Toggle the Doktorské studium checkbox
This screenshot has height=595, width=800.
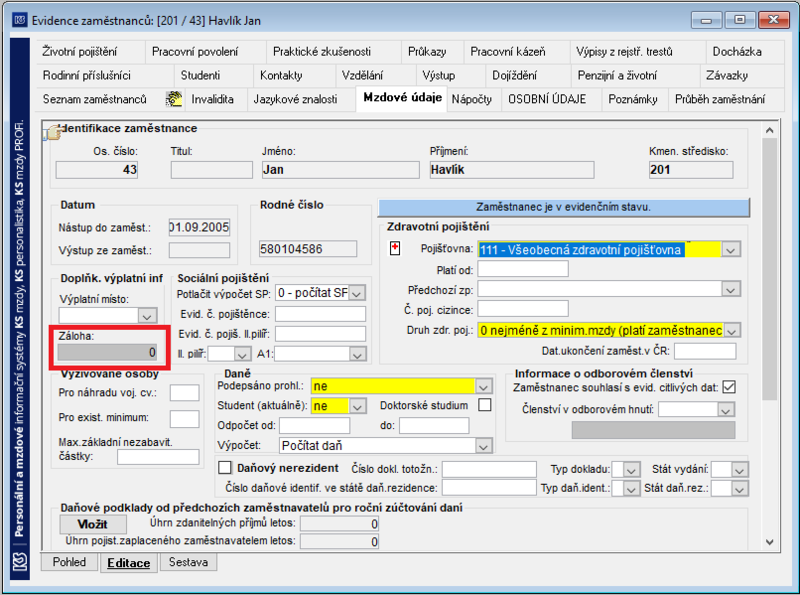[x=485, y=405]
